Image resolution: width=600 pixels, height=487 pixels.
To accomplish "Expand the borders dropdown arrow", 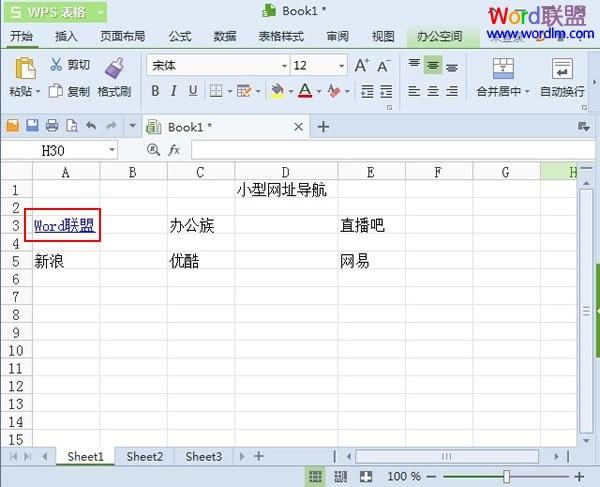I will point(230,91).
